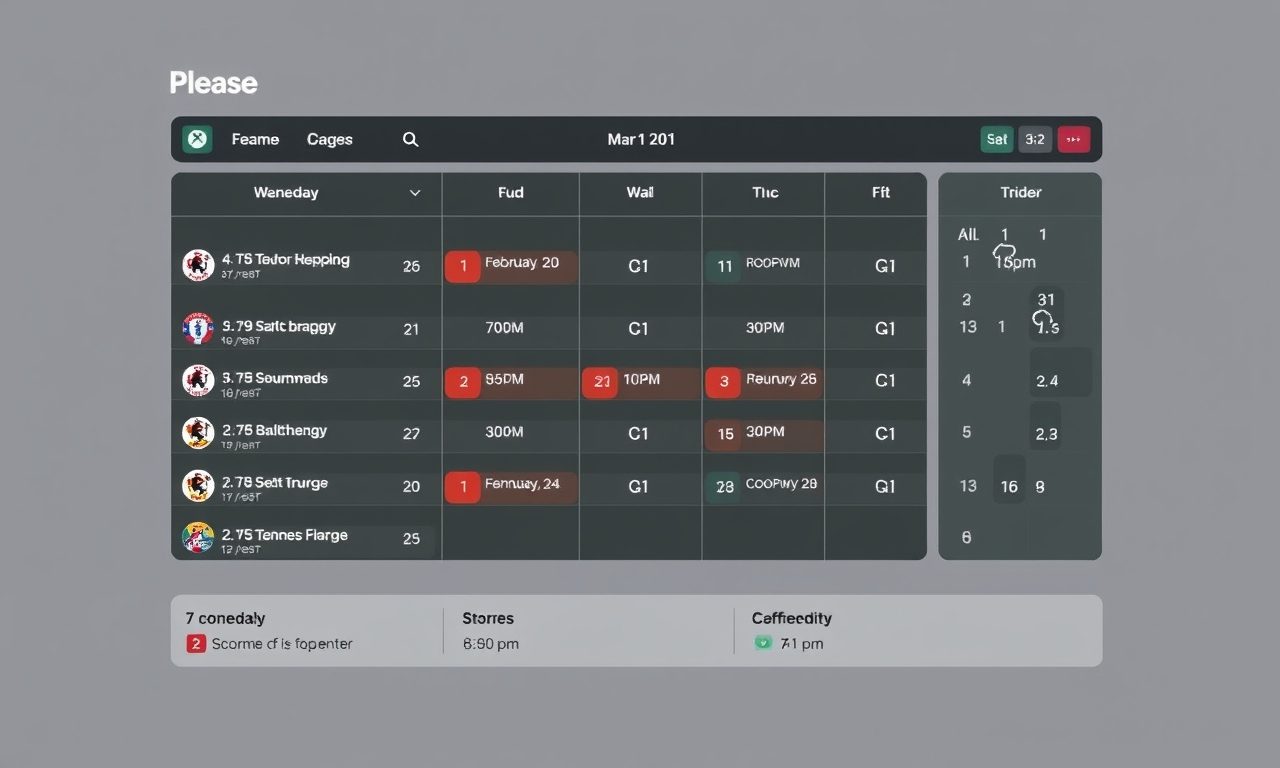The width and height of the screenshot is (1280, 768).
Task: Click the Balthengy team logo
Action: pyautogui.click(x=198, y=433)
